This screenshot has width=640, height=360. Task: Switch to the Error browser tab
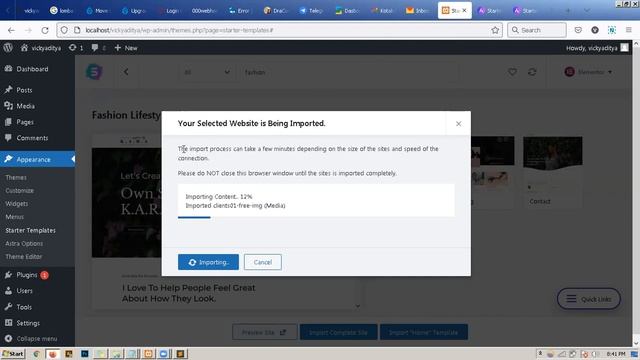(x=240, y=11)
